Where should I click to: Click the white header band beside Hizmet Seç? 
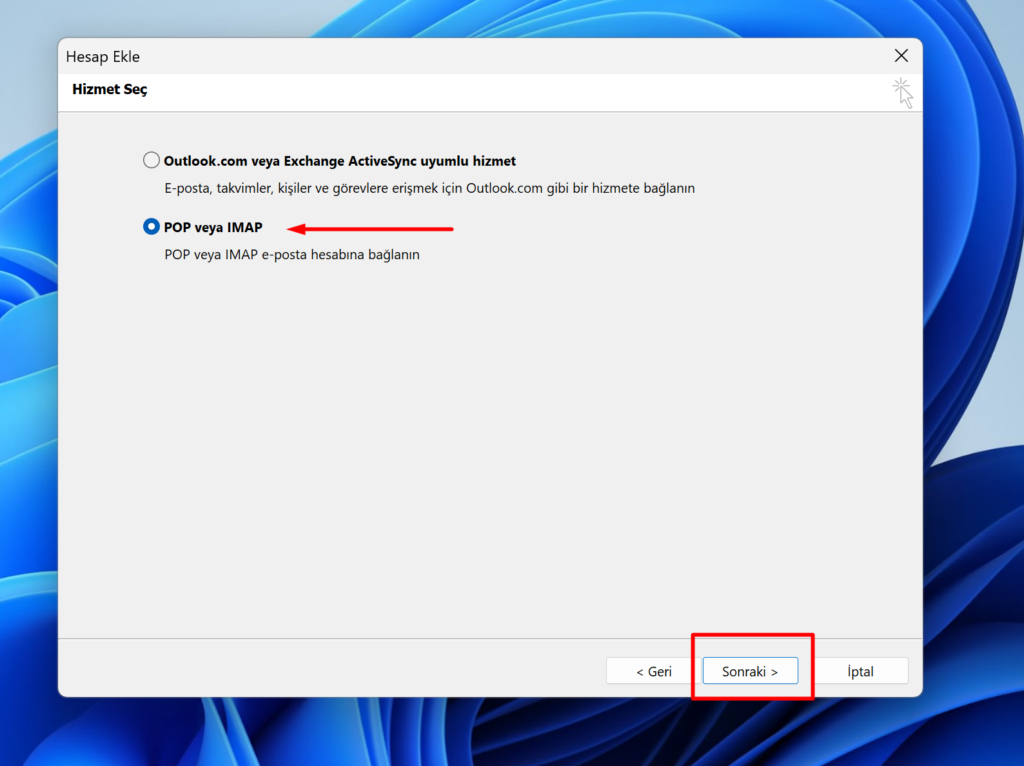[x=500, y=91]
